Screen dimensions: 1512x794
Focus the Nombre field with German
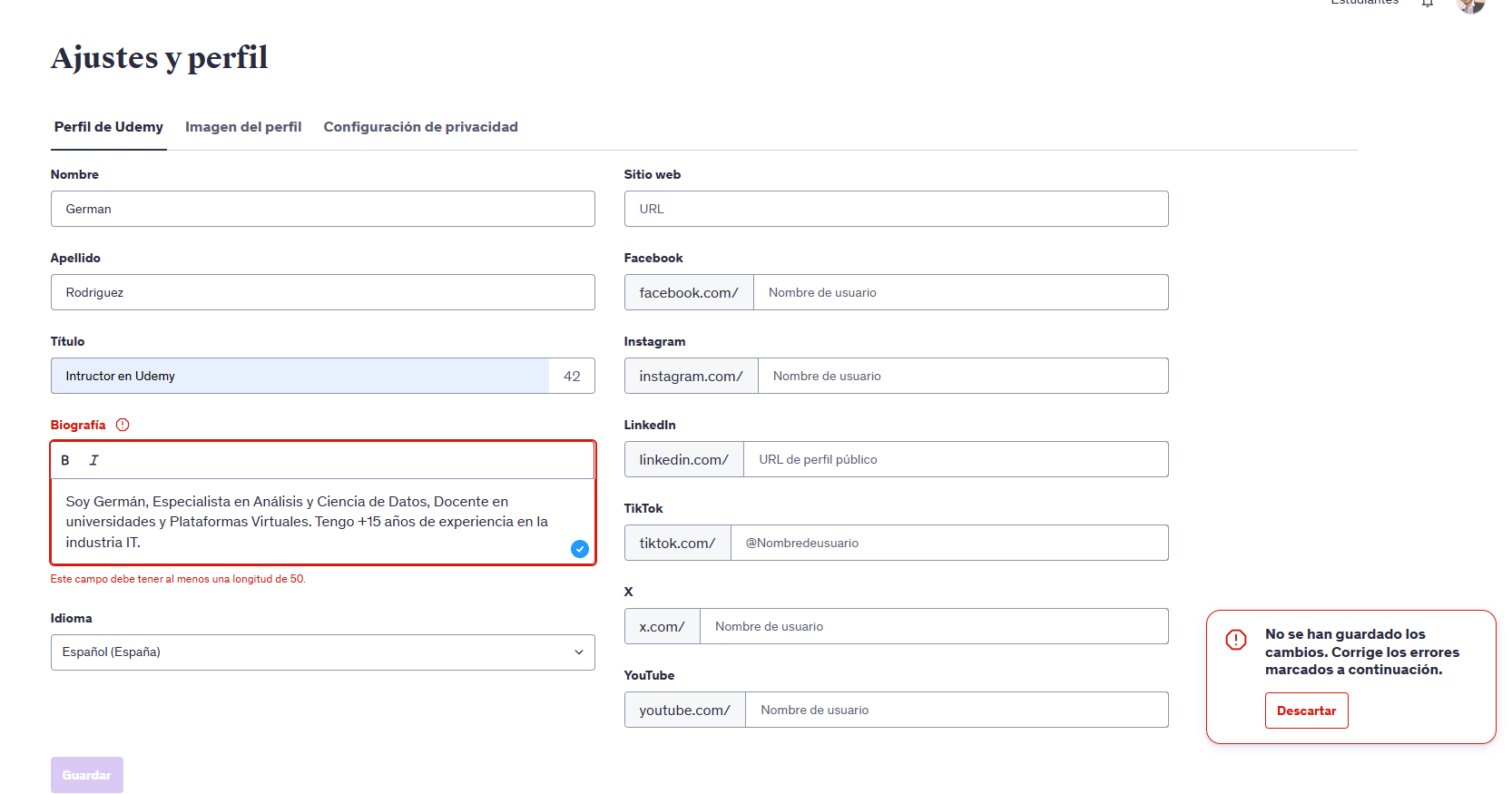pyautogui.click(x=323, y=209)
